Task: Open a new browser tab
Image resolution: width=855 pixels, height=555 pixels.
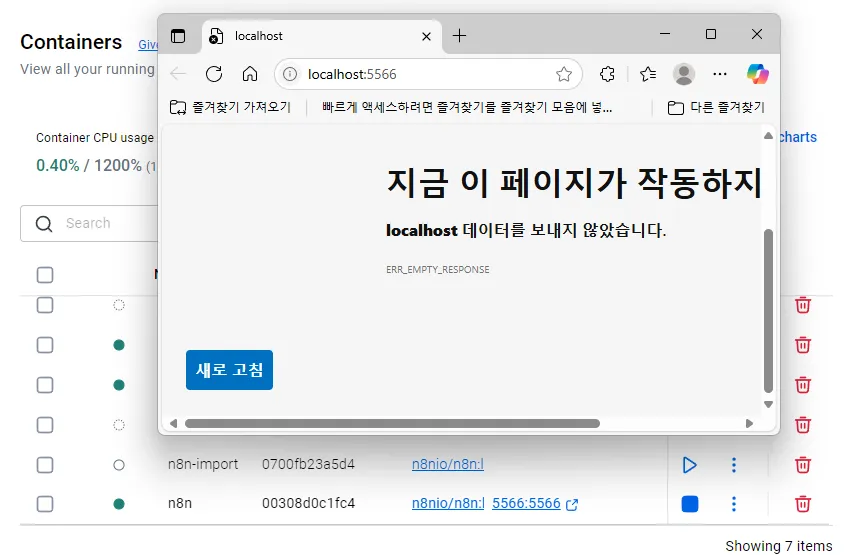Action: point(460,36)
